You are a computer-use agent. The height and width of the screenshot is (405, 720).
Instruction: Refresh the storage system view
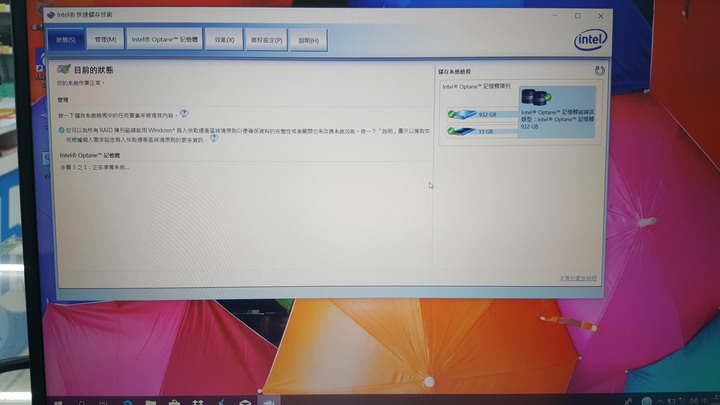[x=599, y=71]
